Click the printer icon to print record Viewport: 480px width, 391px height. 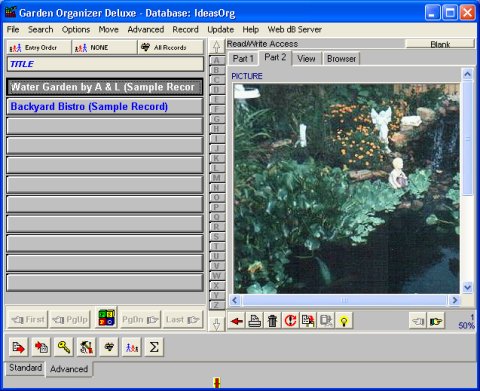tap(255, 321)
